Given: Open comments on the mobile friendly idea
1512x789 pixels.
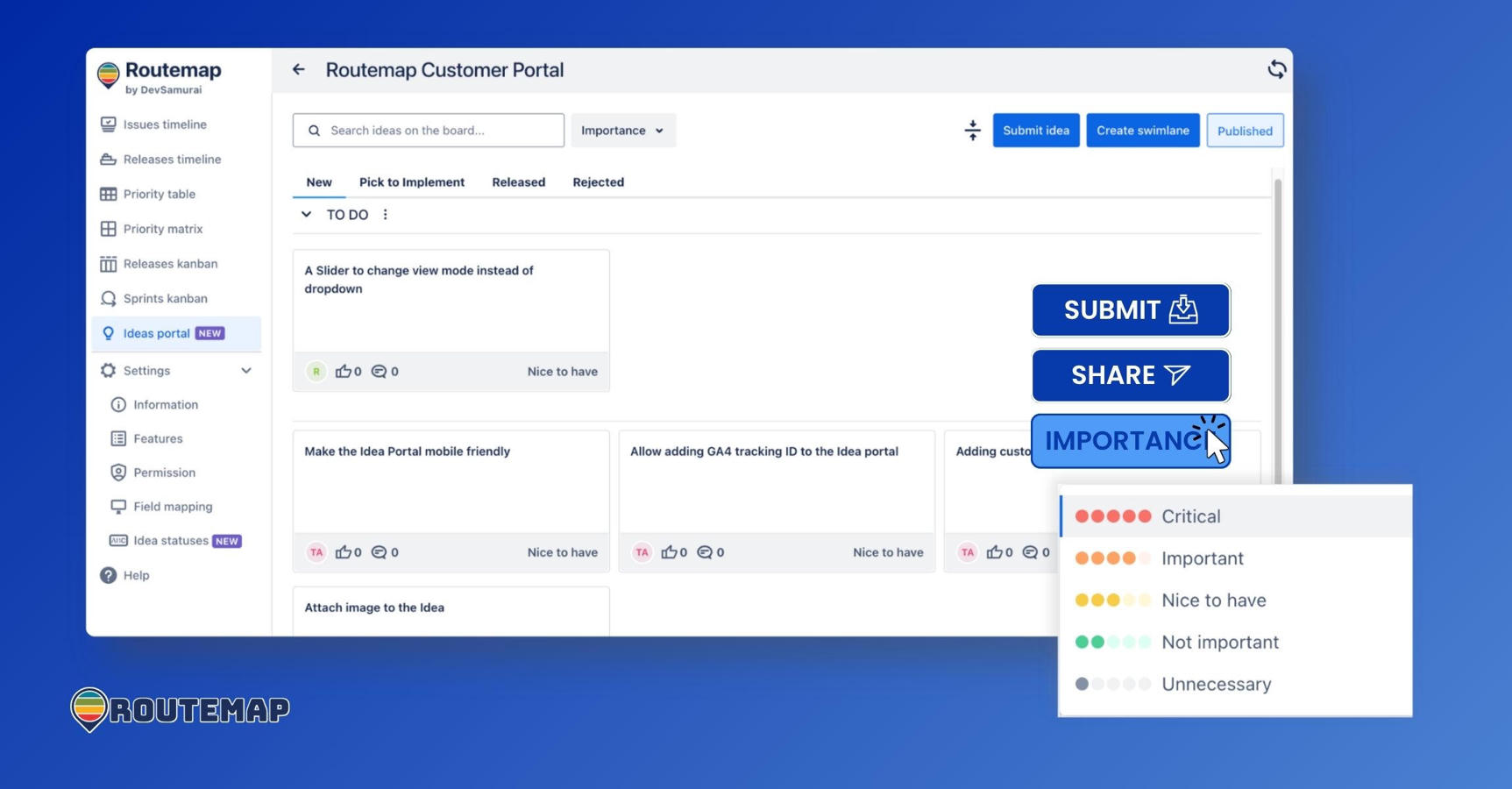Looking at the screenshot, I should (385, 552).
